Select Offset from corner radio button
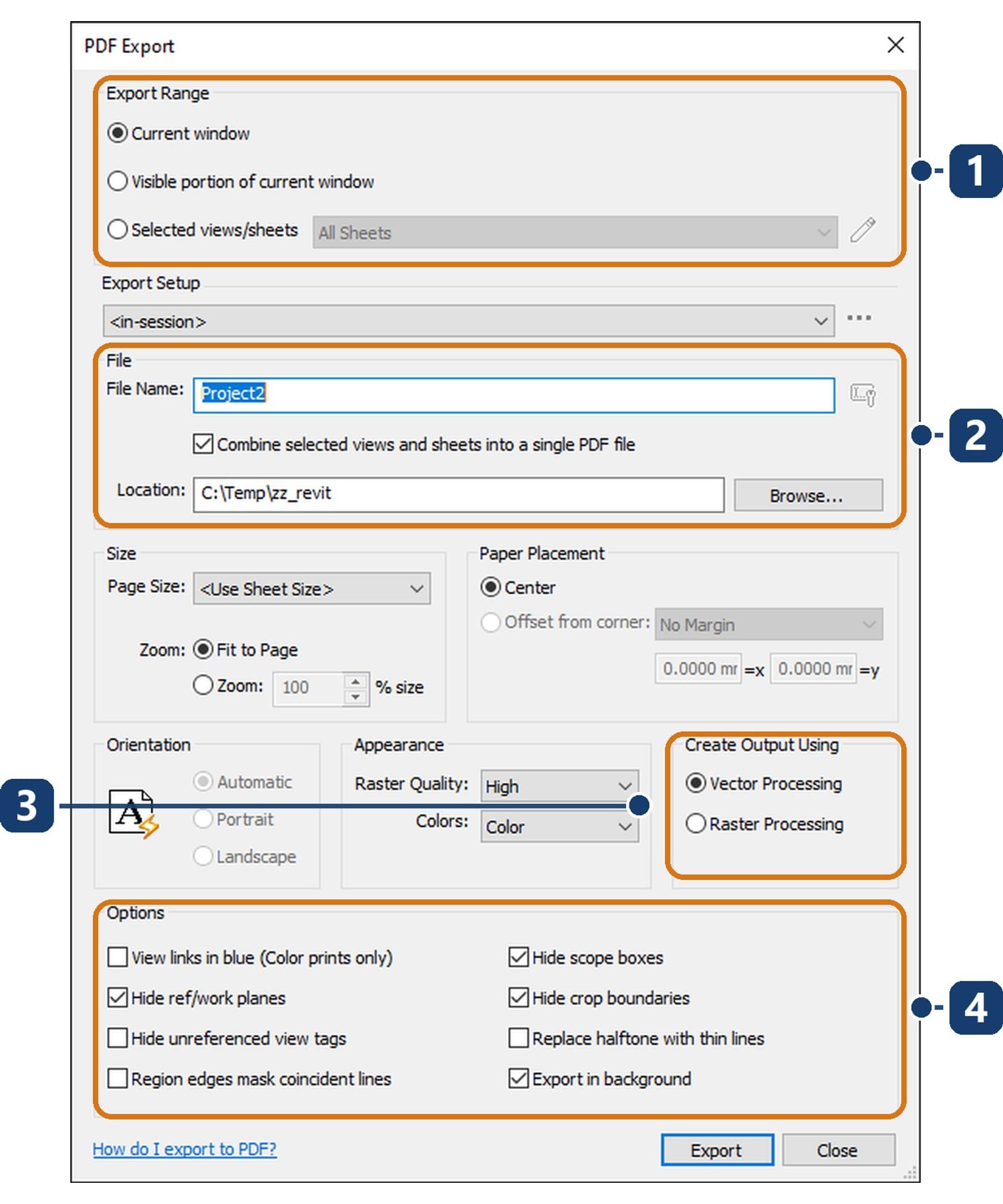The width and height of the screenshot is (1003, 1204). tap(490, 622)
